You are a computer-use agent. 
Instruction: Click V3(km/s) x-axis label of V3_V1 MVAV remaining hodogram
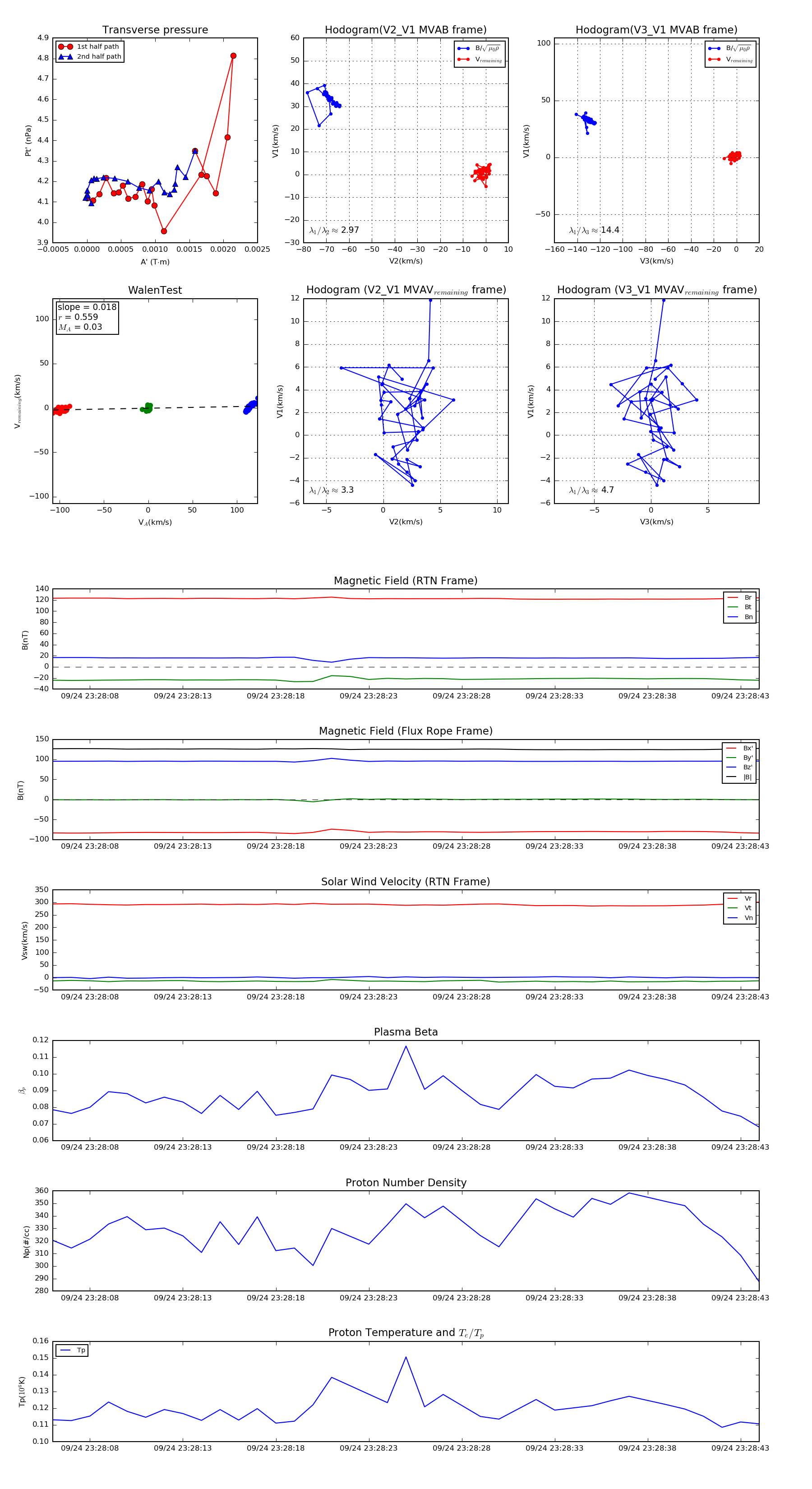[x=656, y=522]
